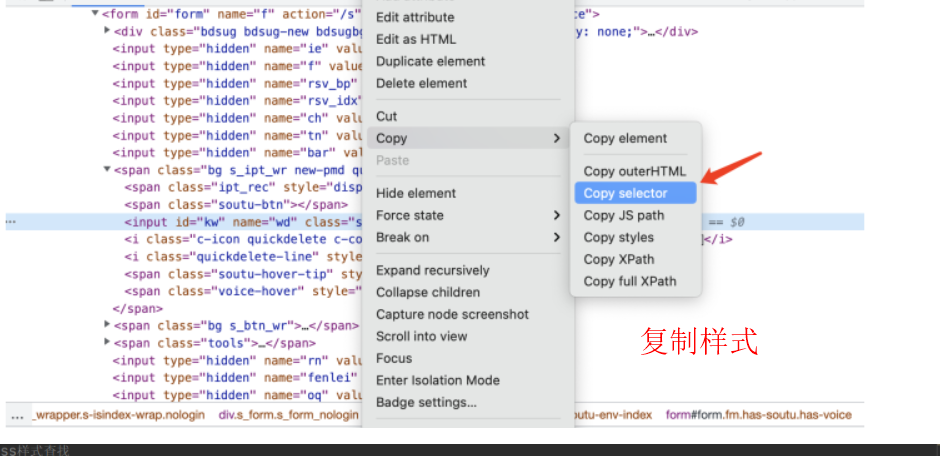Select span class voice-hover row
The image size is (940, 456).
point(243,291)
